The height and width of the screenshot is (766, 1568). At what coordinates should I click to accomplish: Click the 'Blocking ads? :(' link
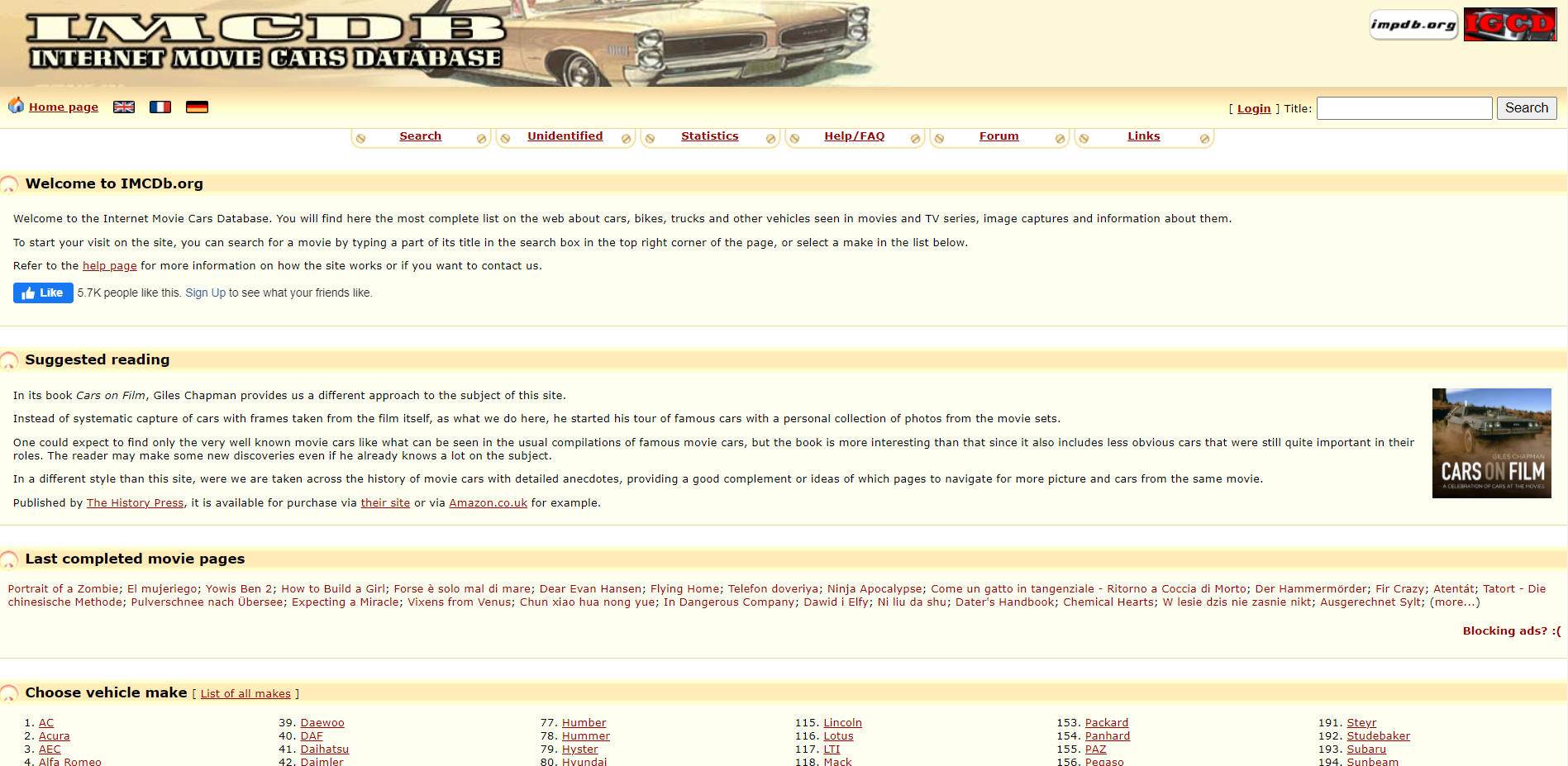click(x=1512, y=631)
